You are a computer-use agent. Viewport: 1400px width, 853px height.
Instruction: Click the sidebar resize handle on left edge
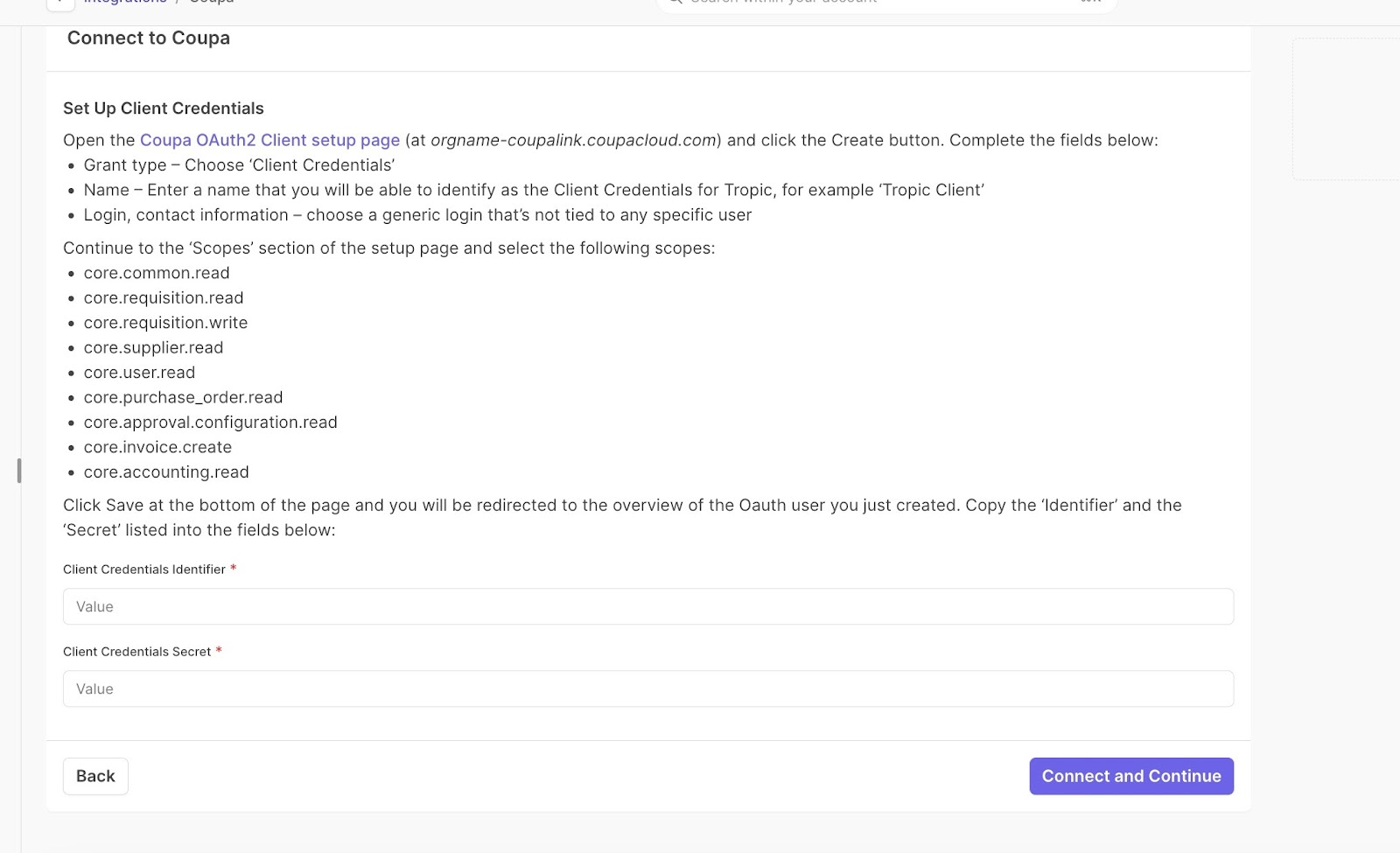(x=19, y=471)
